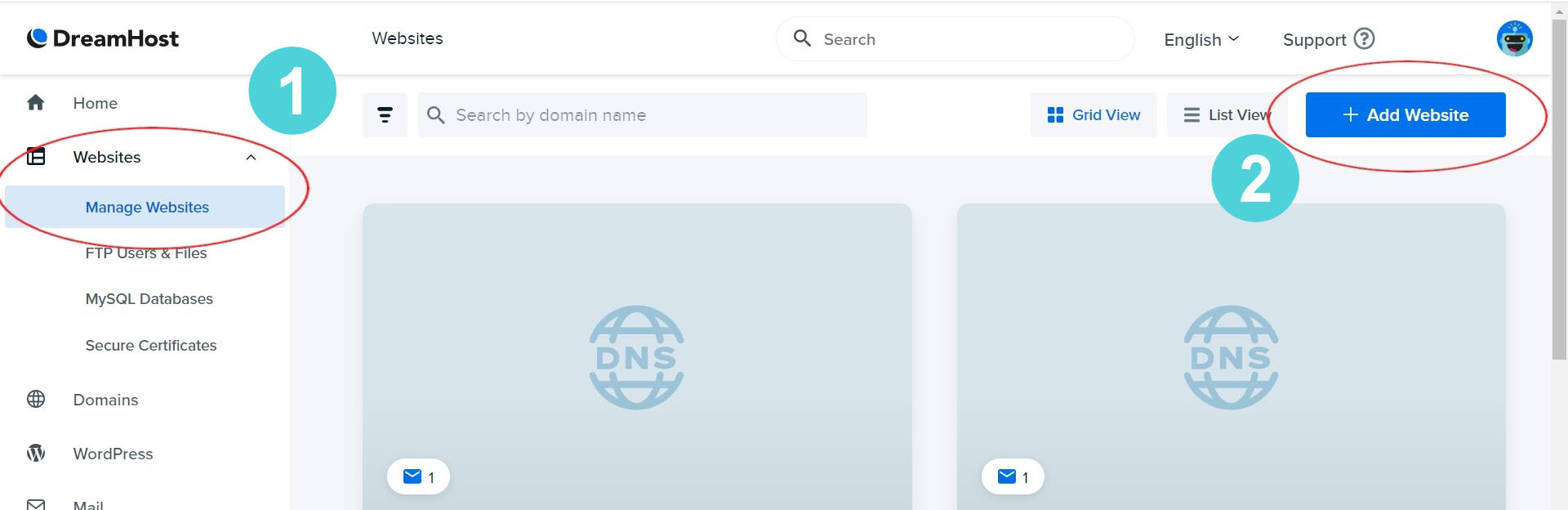Open MySQL Databases page
The width and height of the screenshot is (1568, 510).
point(149,299)
